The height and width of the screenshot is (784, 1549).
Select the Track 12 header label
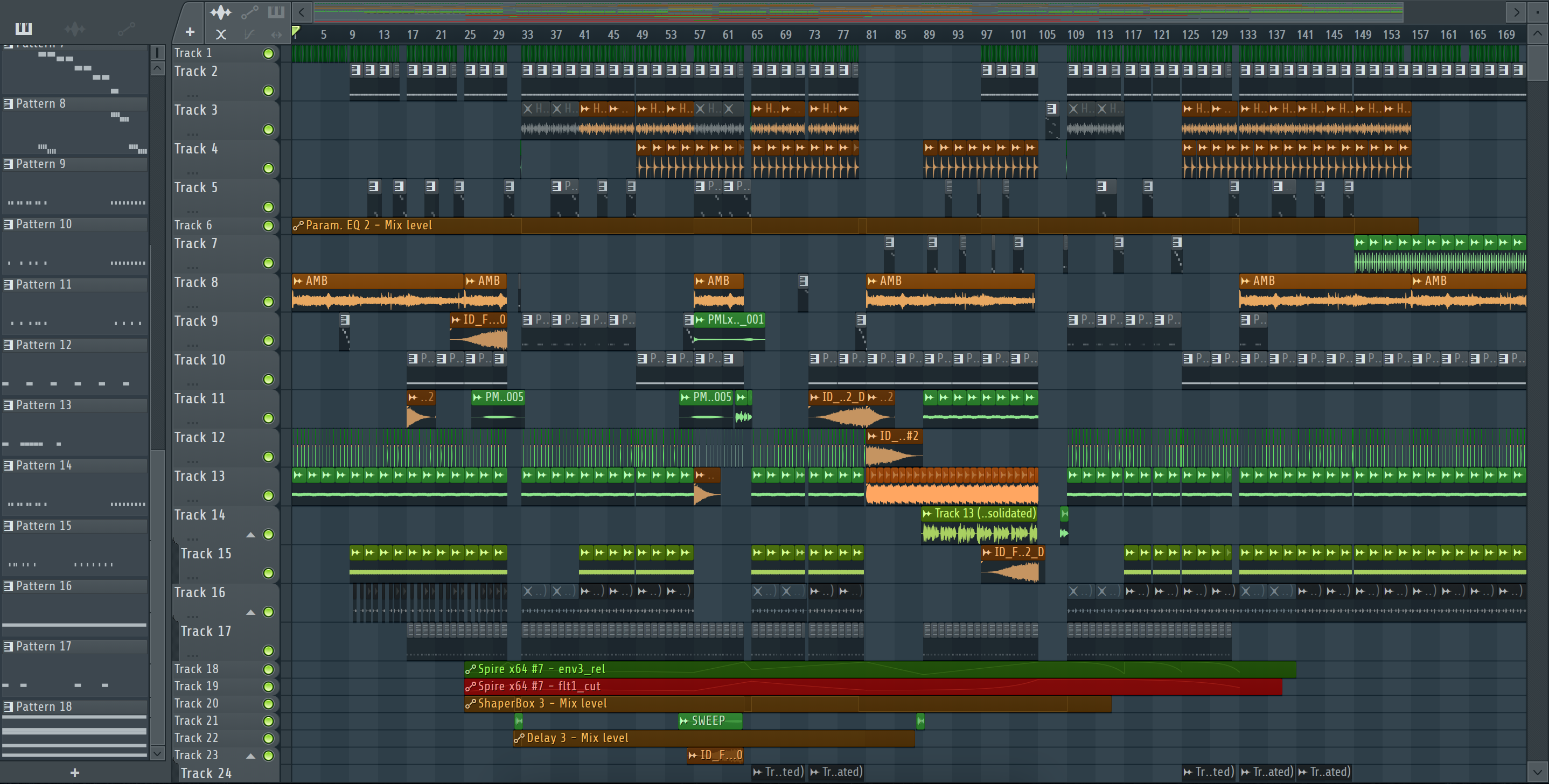click(x=200, y=437)
